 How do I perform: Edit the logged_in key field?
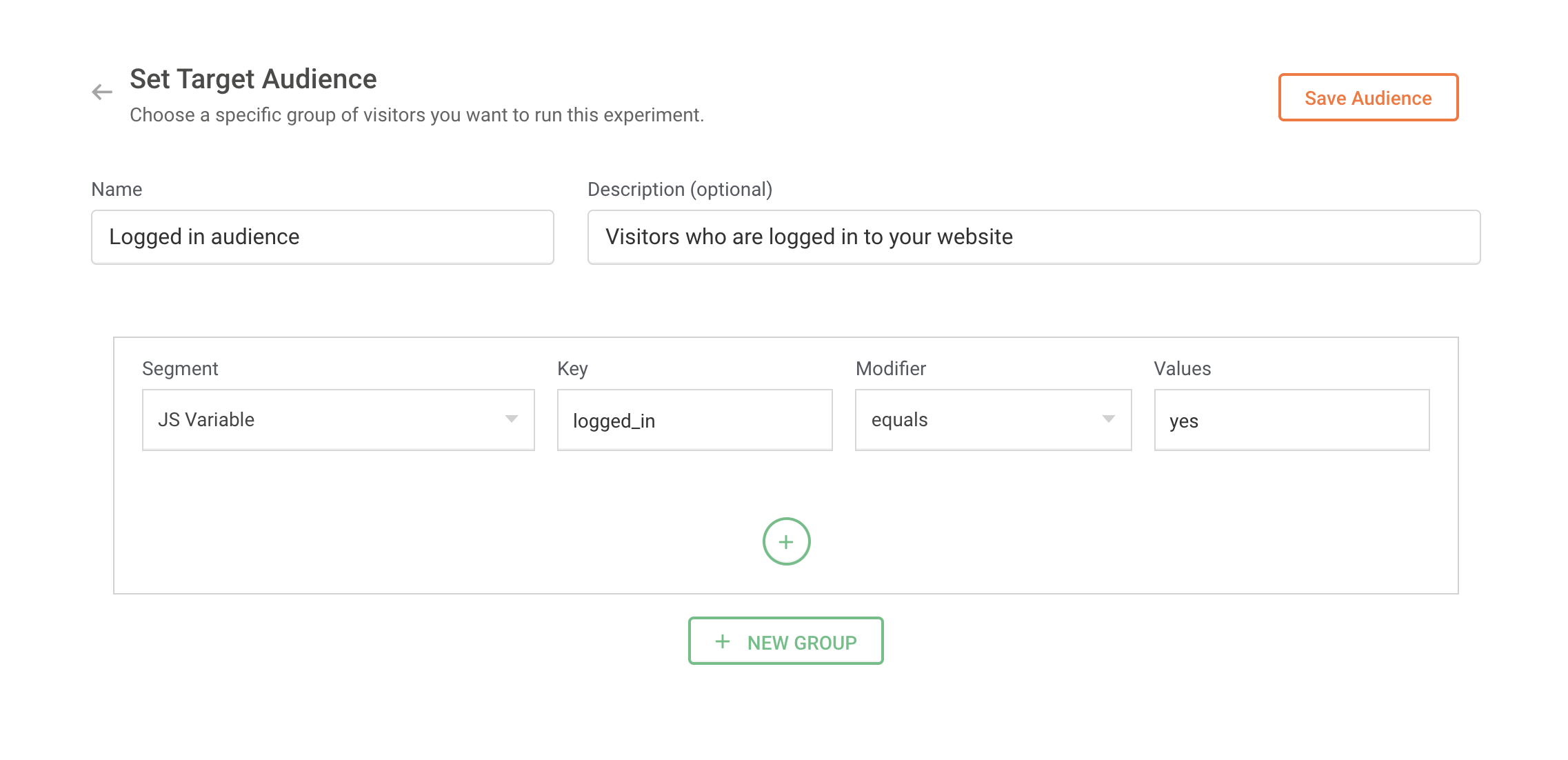694,420
